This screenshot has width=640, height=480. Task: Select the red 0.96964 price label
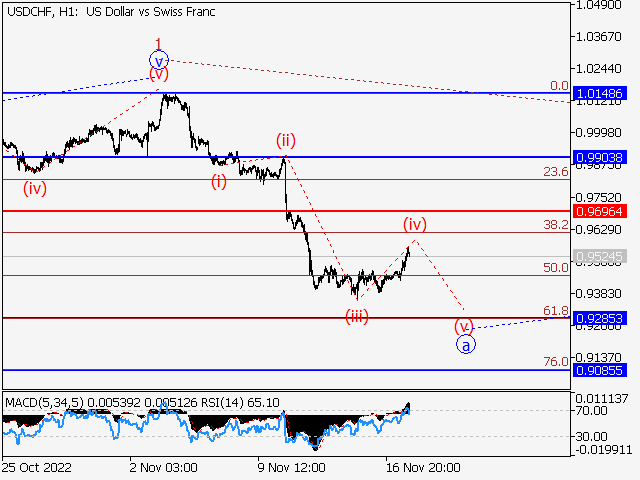click(x=600, y=211)
